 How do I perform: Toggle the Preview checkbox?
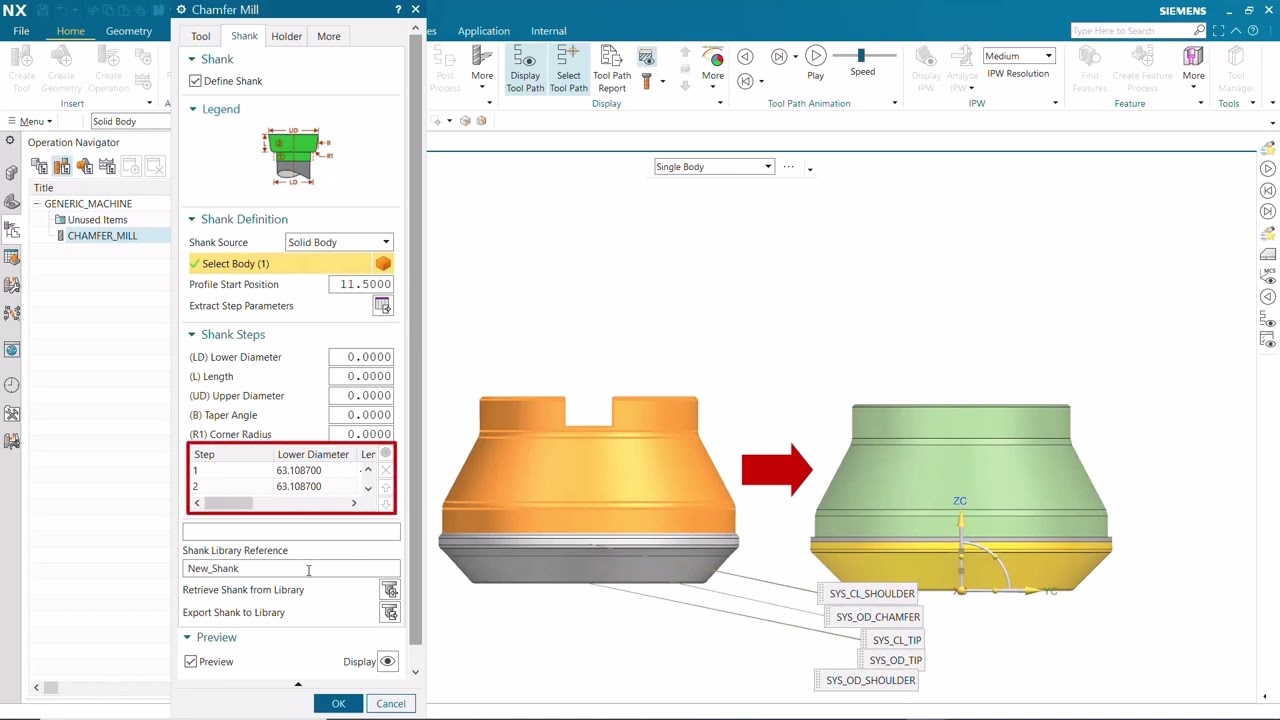(191, 662)
